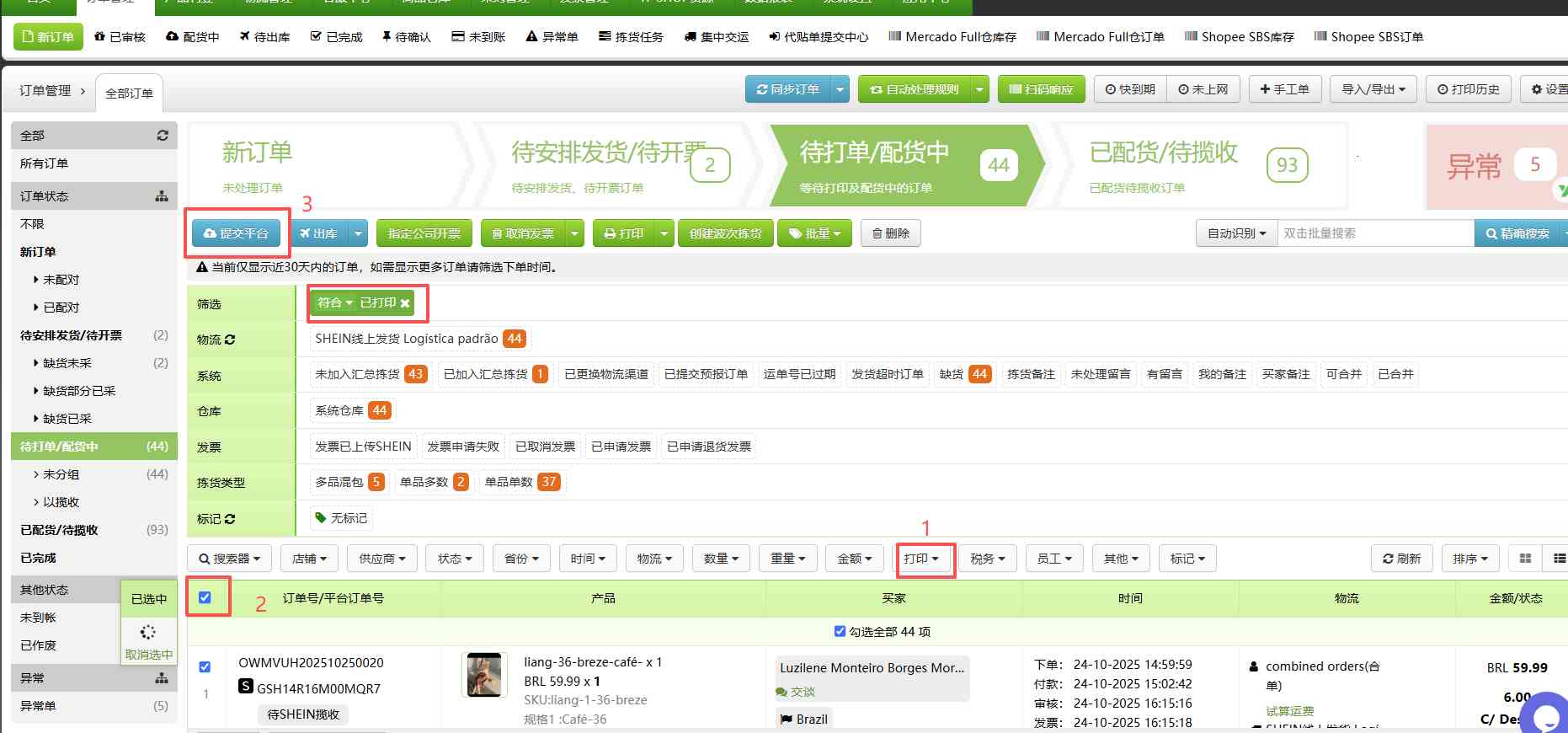
Task: Open the 排序 sort dropdown
Action: pos(1470,559)
